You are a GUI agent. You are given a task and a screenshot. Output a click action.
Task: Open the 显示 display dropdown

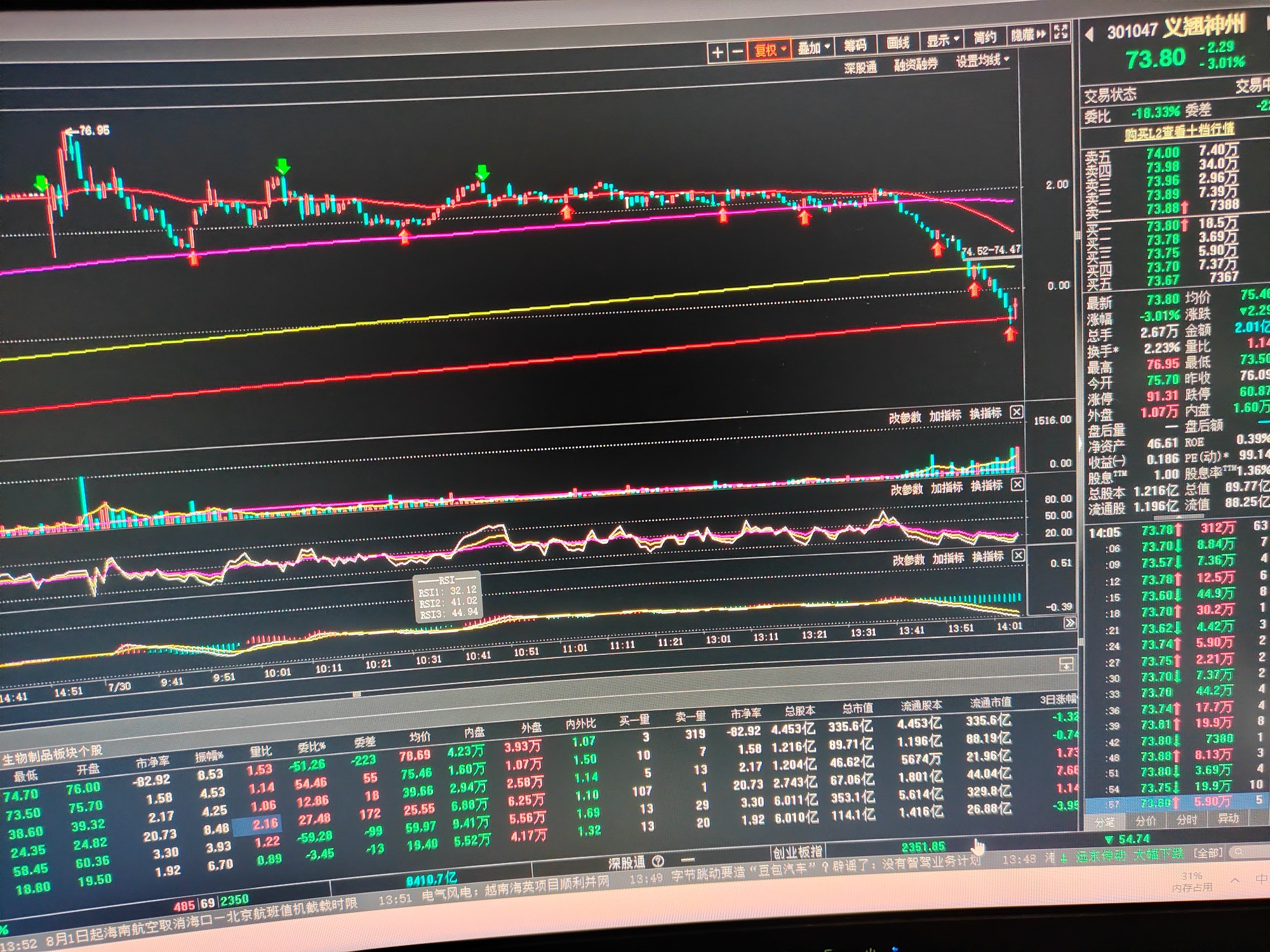(x=942, y=40)
